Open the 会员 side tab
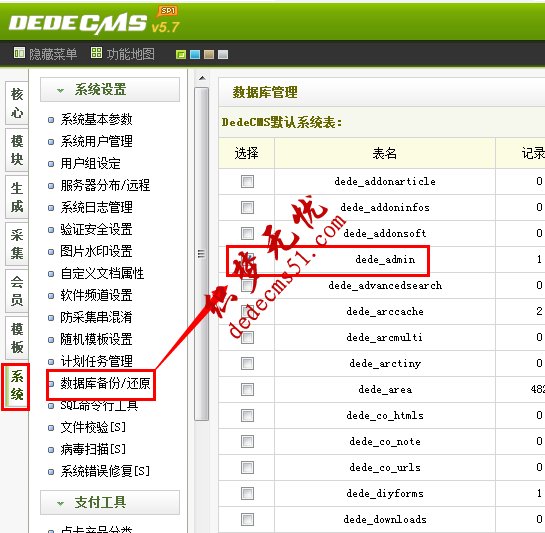The height and width of the screenshot is (533, 545). (17, 291)
